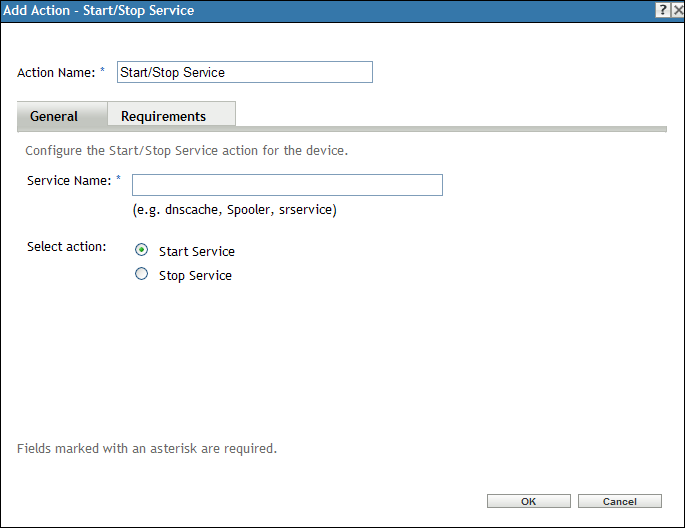Click the "Stop Service" option label text
This screenshot has height=528, width=685.
[195, 275]
